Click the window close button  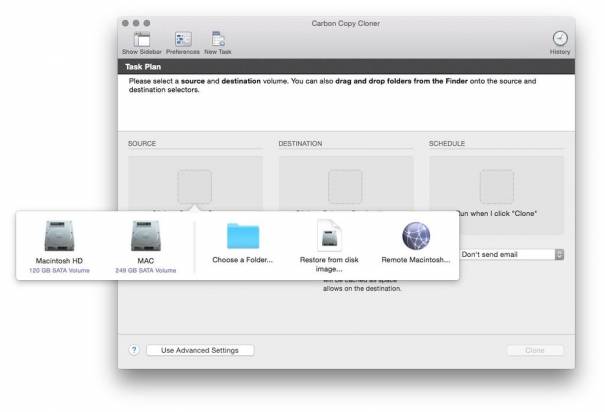point(125,23)
